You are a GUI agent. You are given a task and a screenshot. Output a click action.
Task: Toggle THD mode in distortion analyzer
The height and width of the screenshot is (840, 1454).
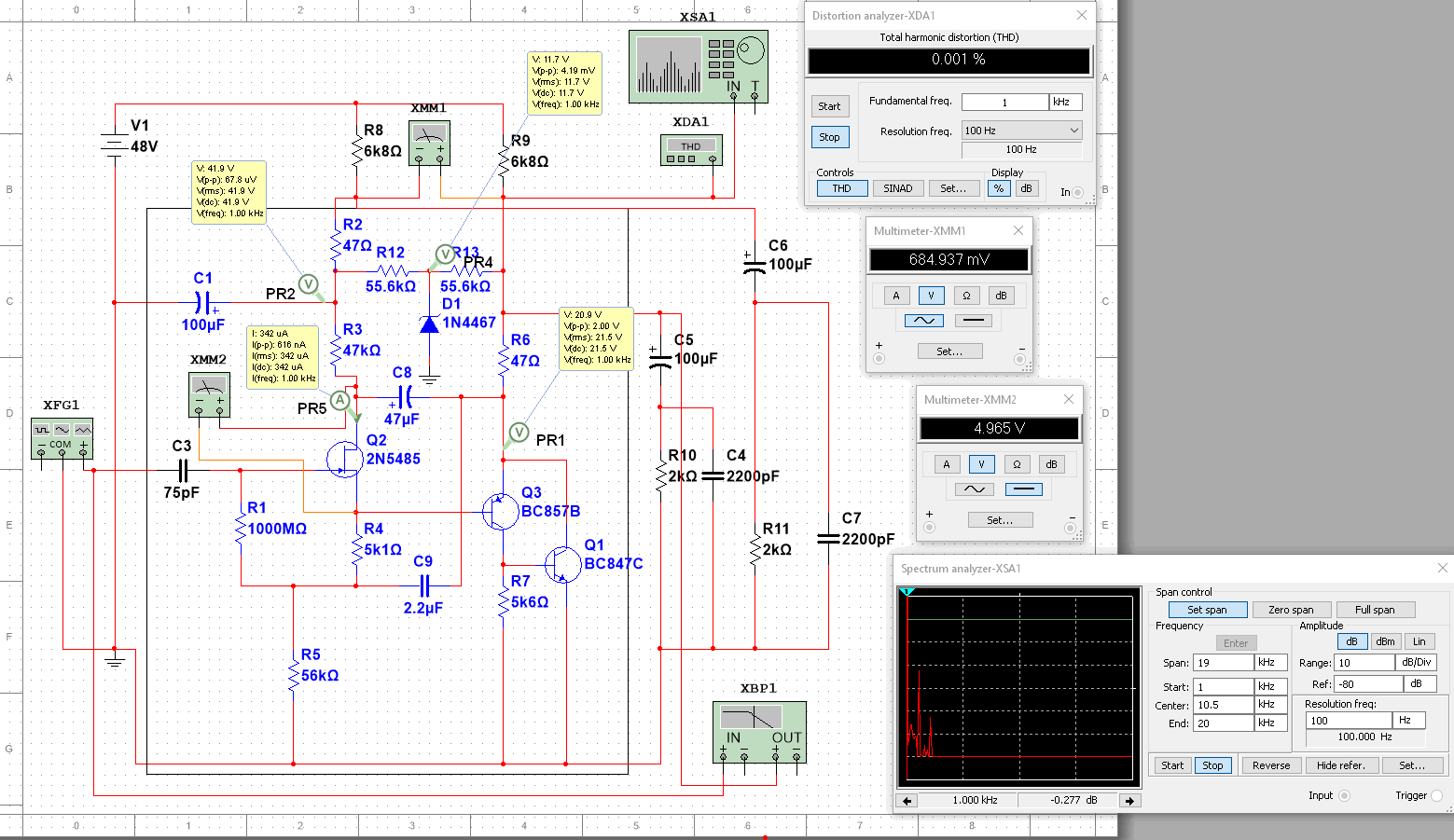click(842, 188)
